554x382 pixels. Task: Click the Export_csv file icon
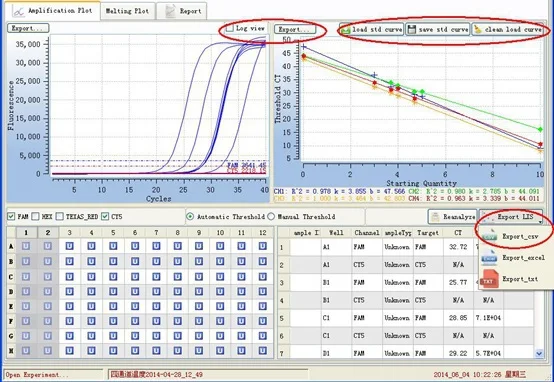490,236
